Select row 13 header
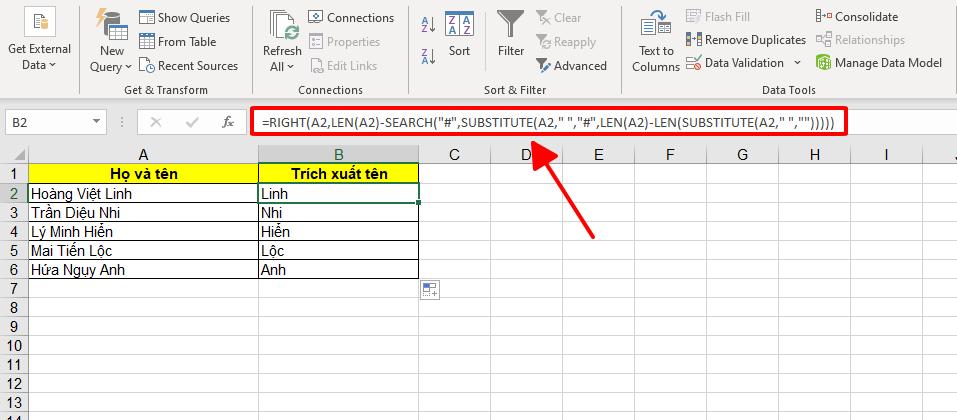This screenshot has width=957, height=420. point(14,402)
